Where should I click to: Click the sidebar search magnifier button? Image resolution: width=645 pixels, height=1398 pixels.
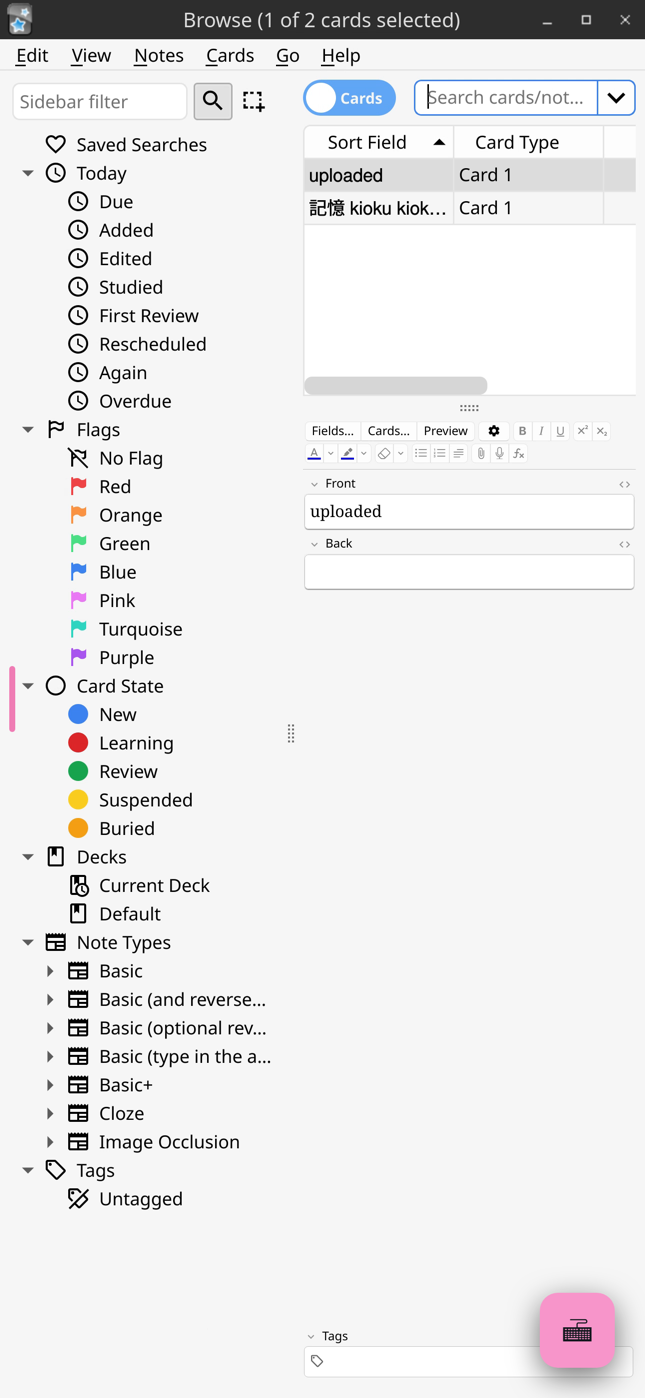coord(213,101)
